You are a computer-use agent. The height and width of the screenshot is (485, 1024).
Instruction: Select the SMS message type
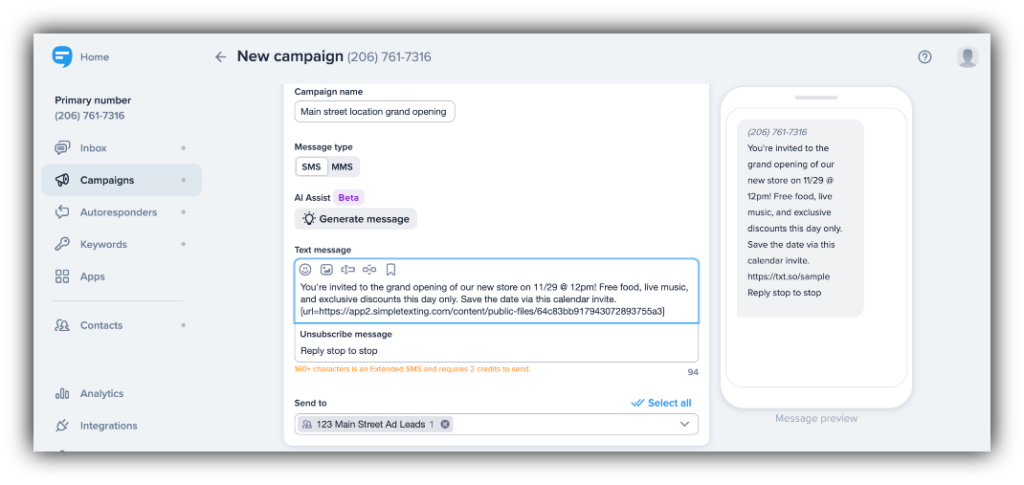click(311, 167)
